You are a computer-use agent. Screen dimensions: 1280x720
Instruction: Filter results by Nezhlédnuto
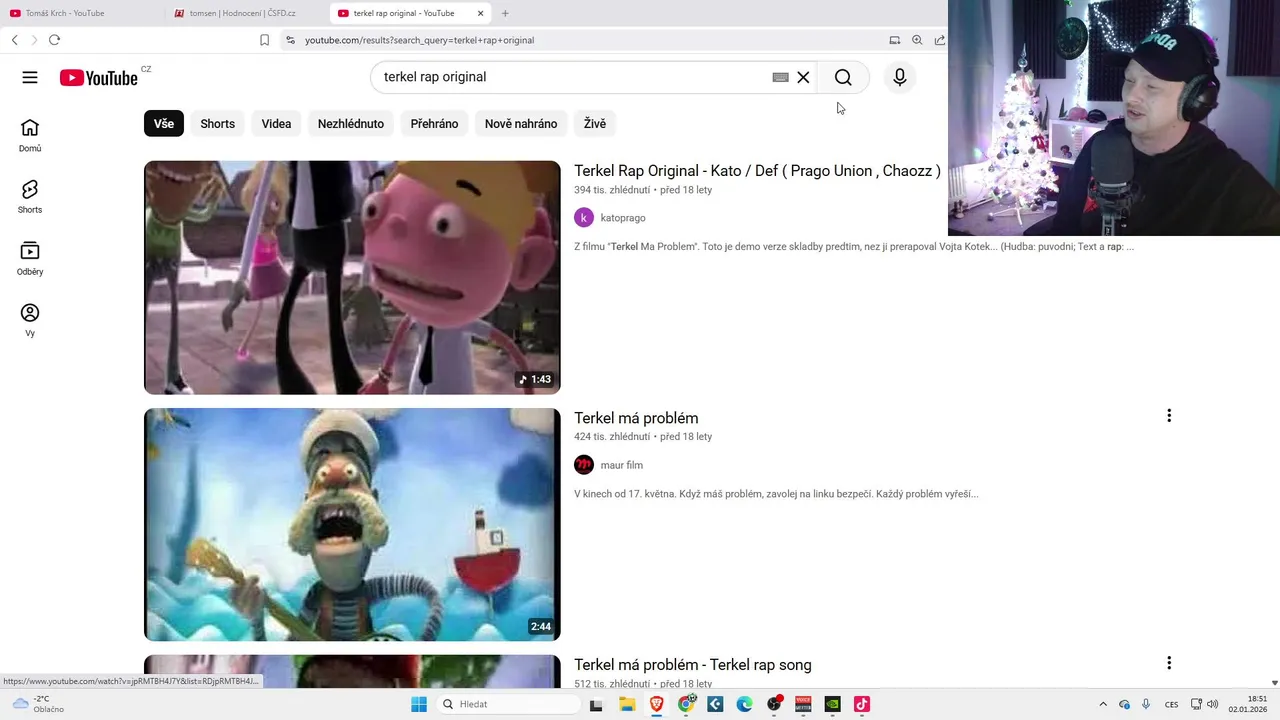point(351,124)
